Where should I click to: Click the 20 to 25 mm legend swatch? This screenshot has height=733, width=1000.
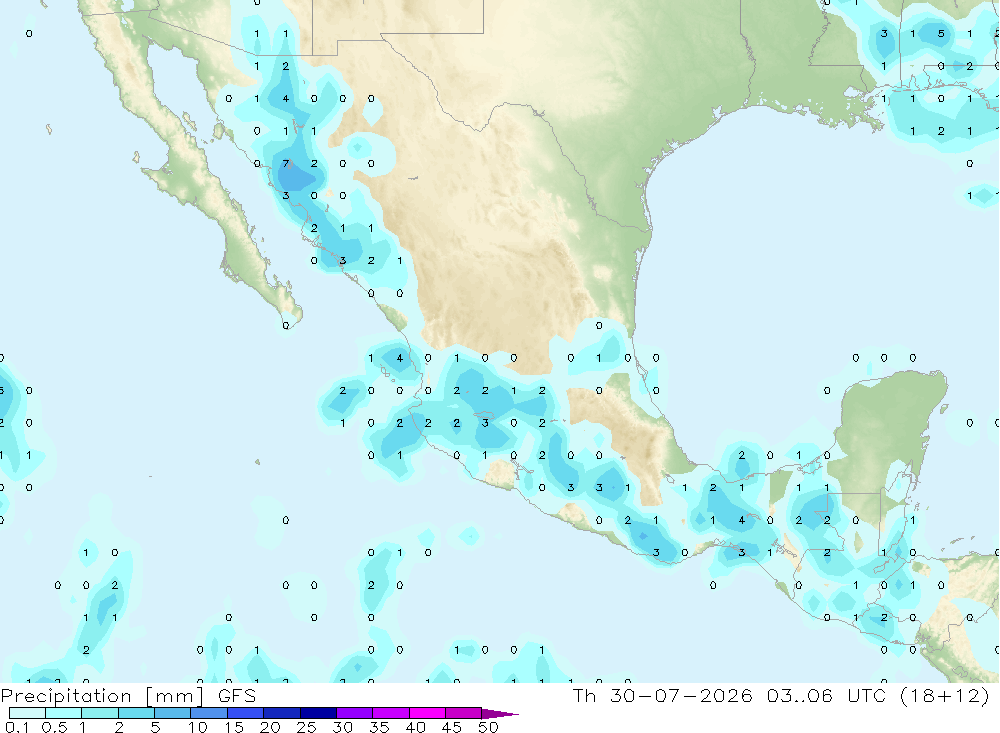(282, 713)
